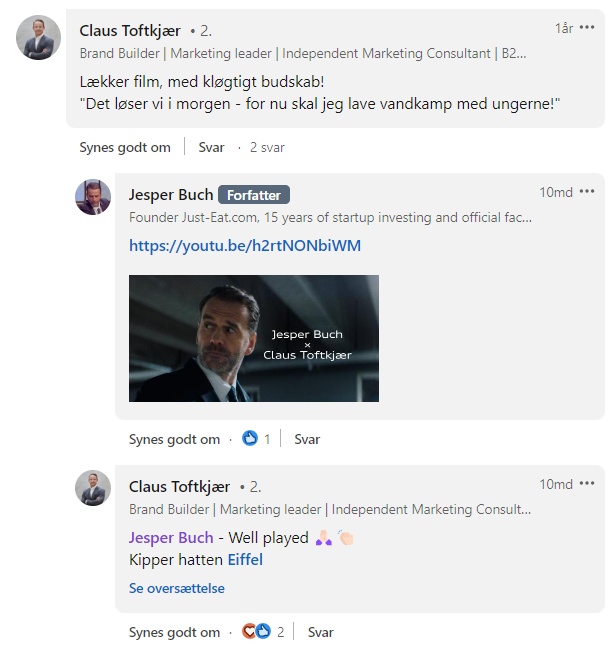Open the three-dot menu on the 'Well played' reply
The height and width of the screenshot is (658, 610).
tap(587, 483)
